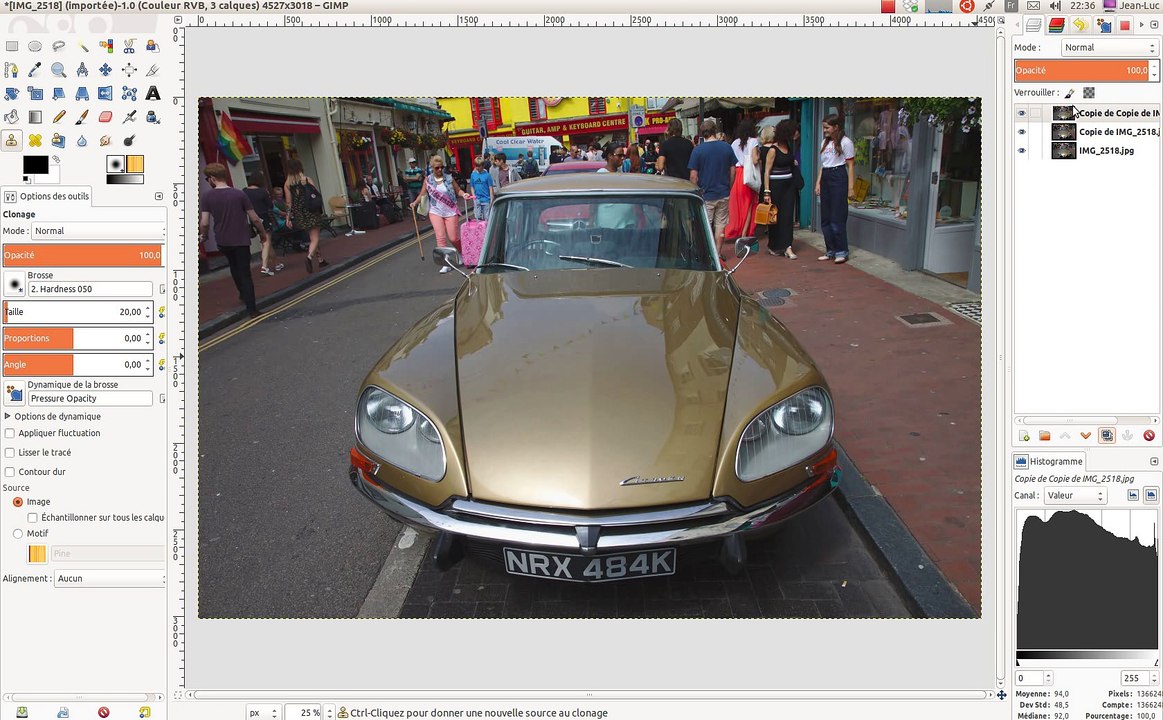Delete the layer using the red delete icon
The height and width of the screenshot is (720, 1163).
pos(1149,436)
